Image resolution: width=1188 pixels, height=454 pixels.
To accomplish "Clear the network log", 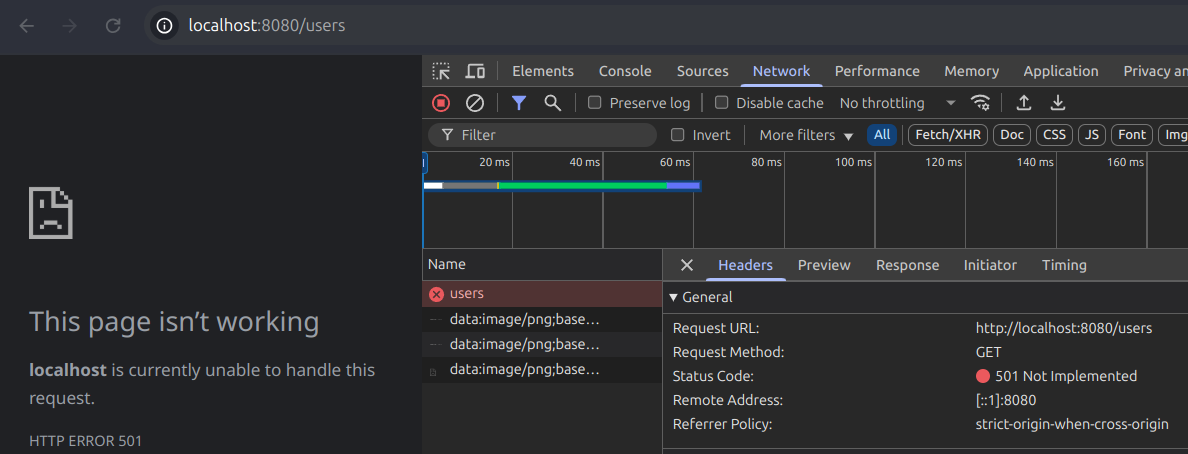I will 474,103.
